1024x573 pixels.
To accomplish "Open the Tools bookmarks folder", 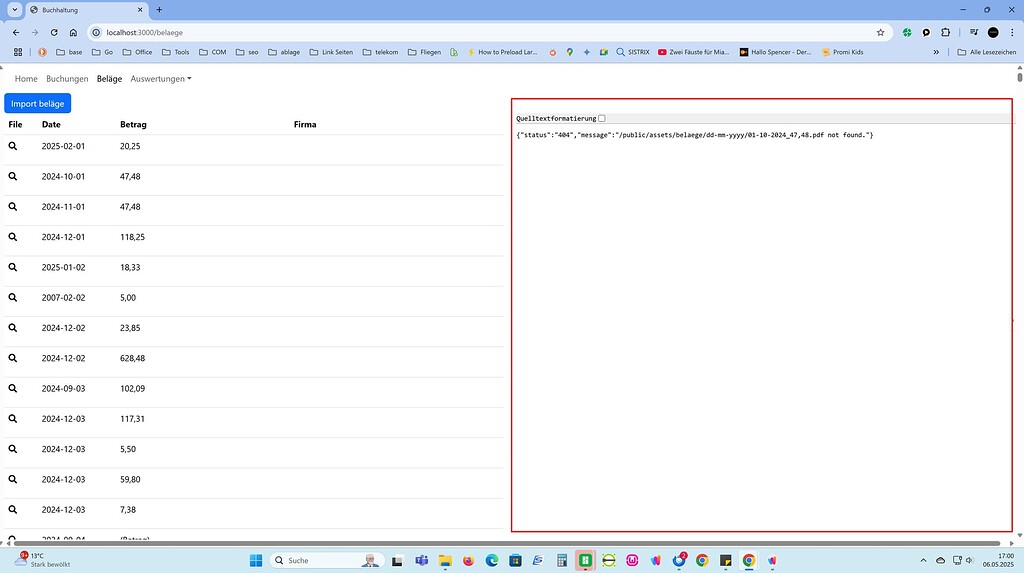I will (x=175, y=52).
